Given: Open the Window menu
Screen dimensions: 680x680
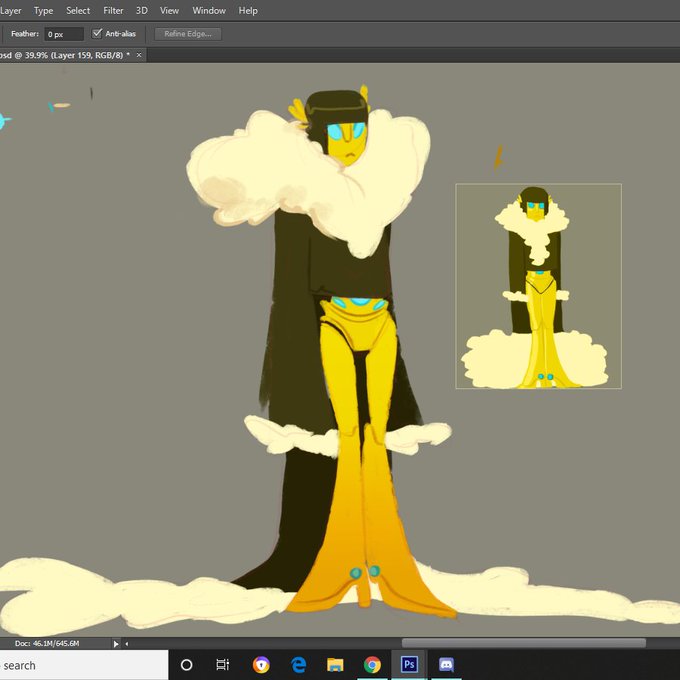Looking at the screenshot, I should pyautogui.click(x=209, y=10).
